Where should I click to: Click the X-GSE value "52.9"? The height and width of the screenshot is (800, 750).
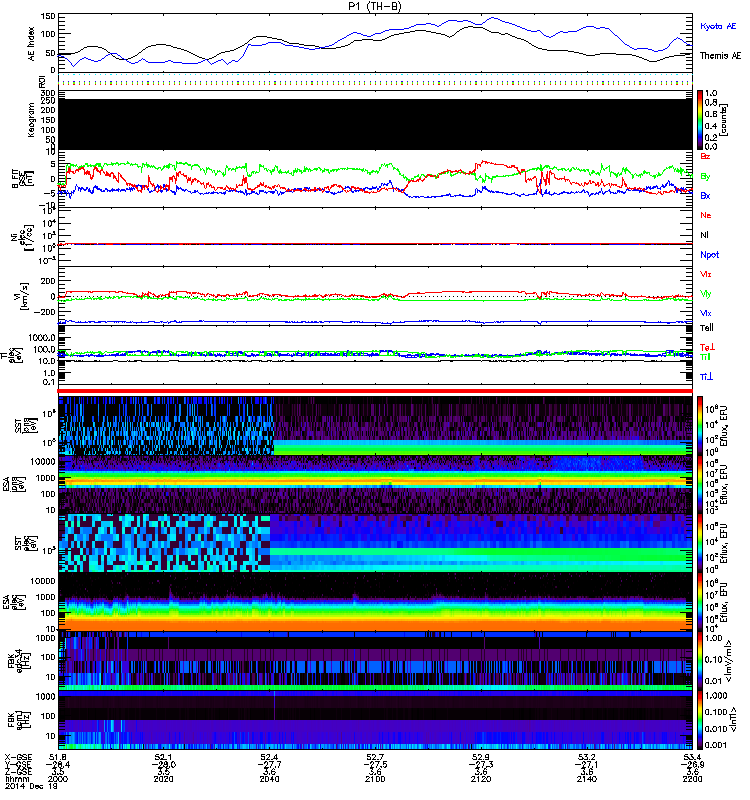(x=481, y=757)
